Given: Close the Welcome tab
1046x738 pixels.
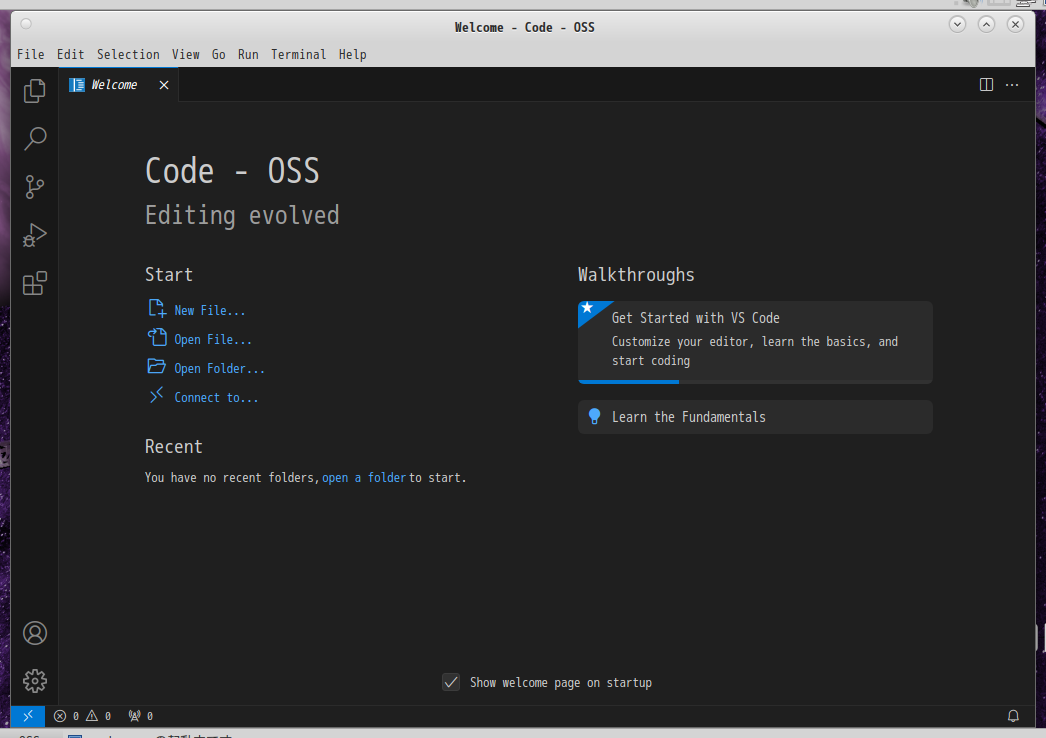Looking at the screenshot, I should 164,85.
